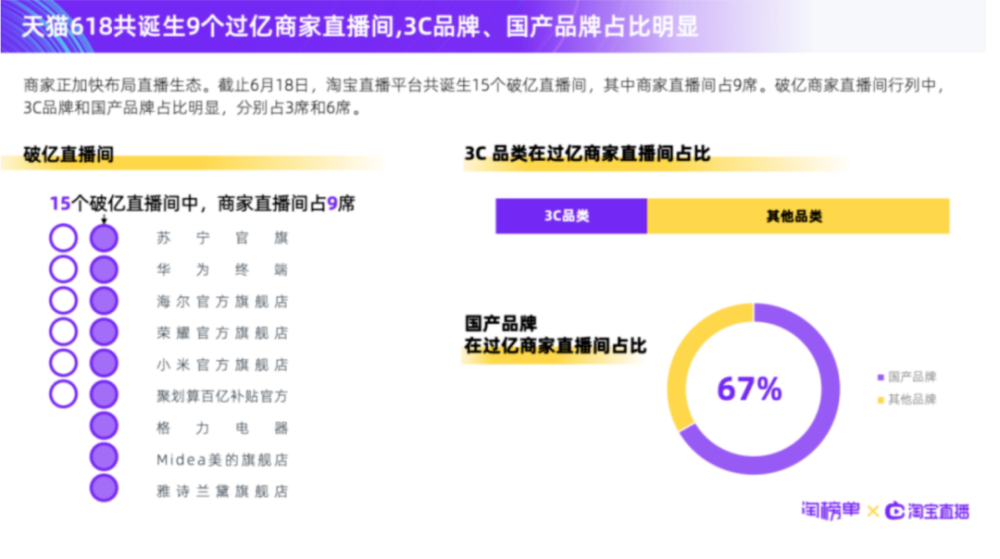Click the filled circle beside 苏宁官旗

(103, 238)
